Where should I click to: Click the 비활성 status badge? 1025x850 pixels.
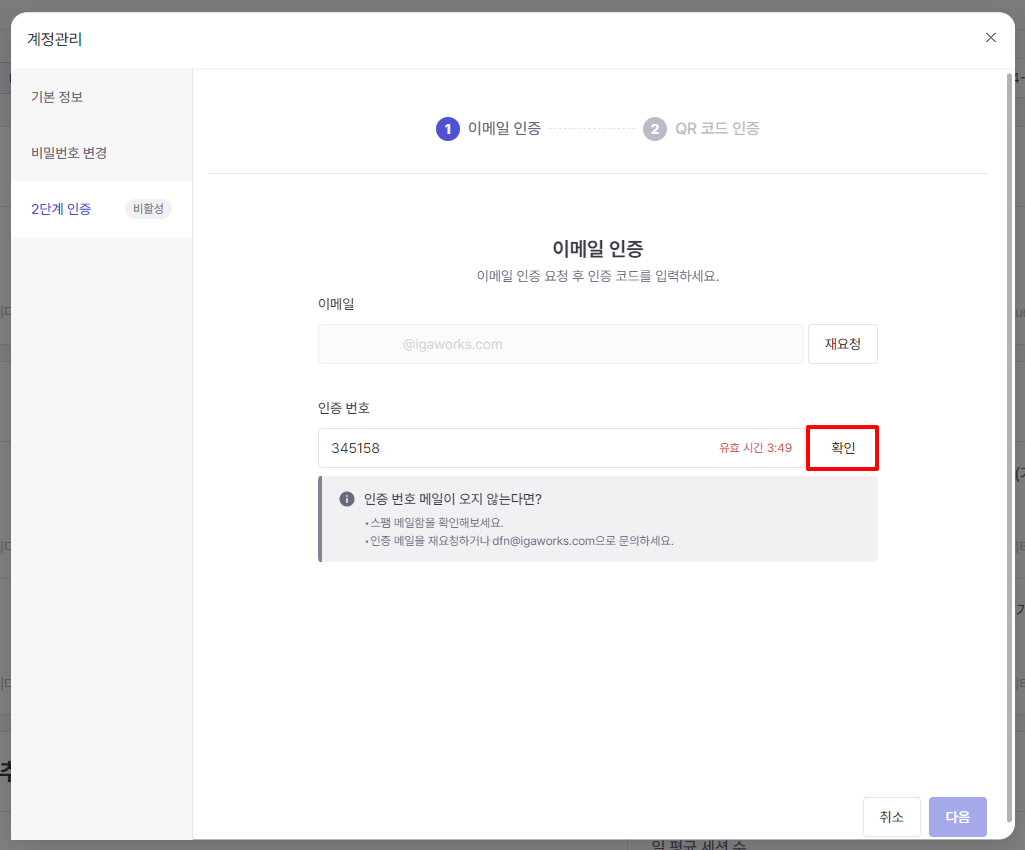pos(148,209)
